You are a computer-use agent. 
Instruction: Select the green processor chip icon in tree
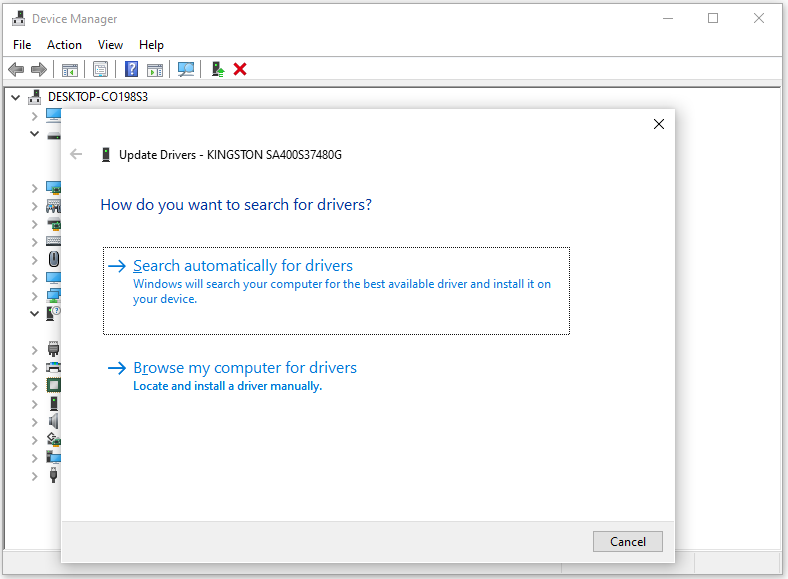coord(54,385)
